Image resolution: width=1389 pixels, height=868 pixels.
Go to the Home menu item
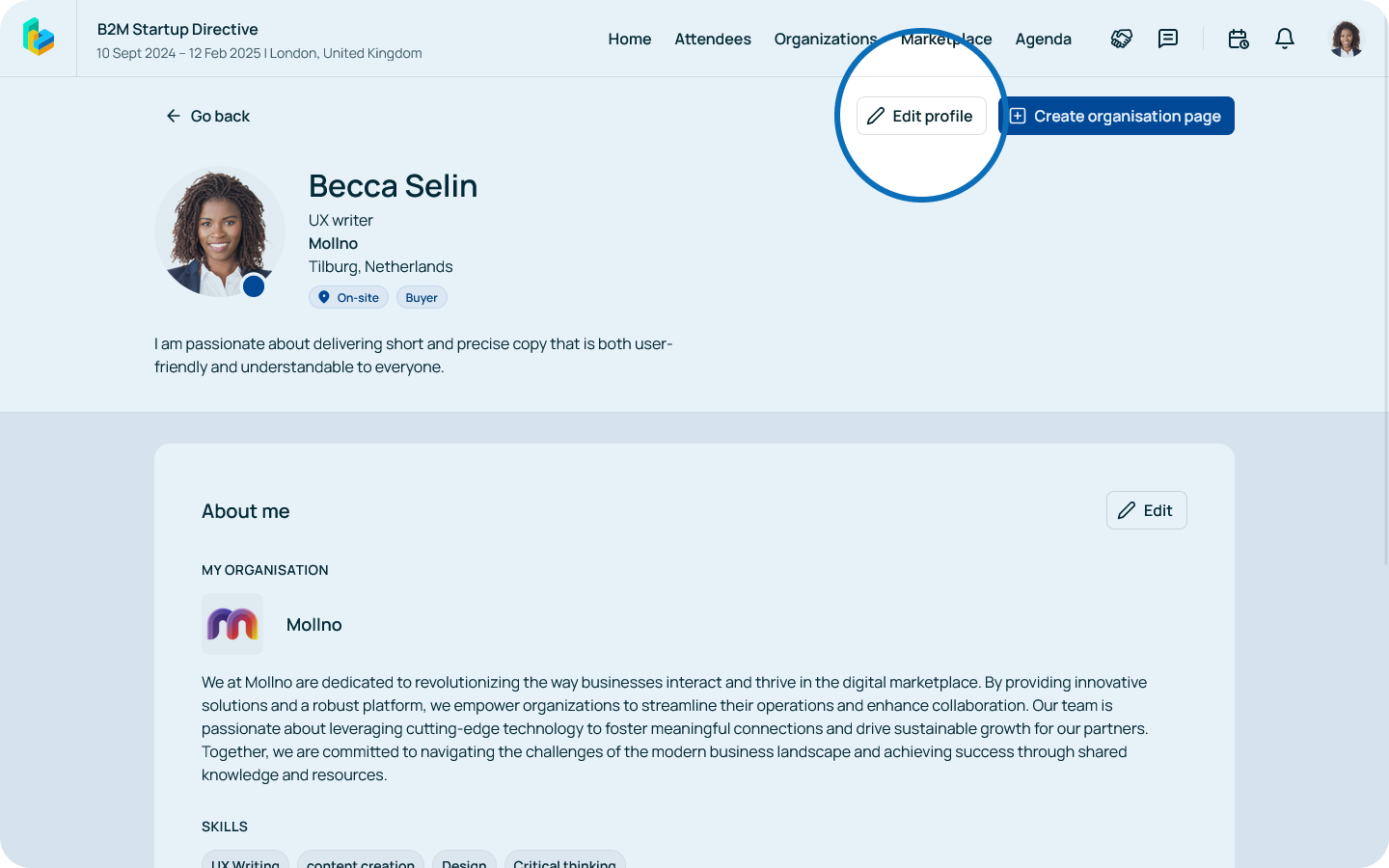630,39
